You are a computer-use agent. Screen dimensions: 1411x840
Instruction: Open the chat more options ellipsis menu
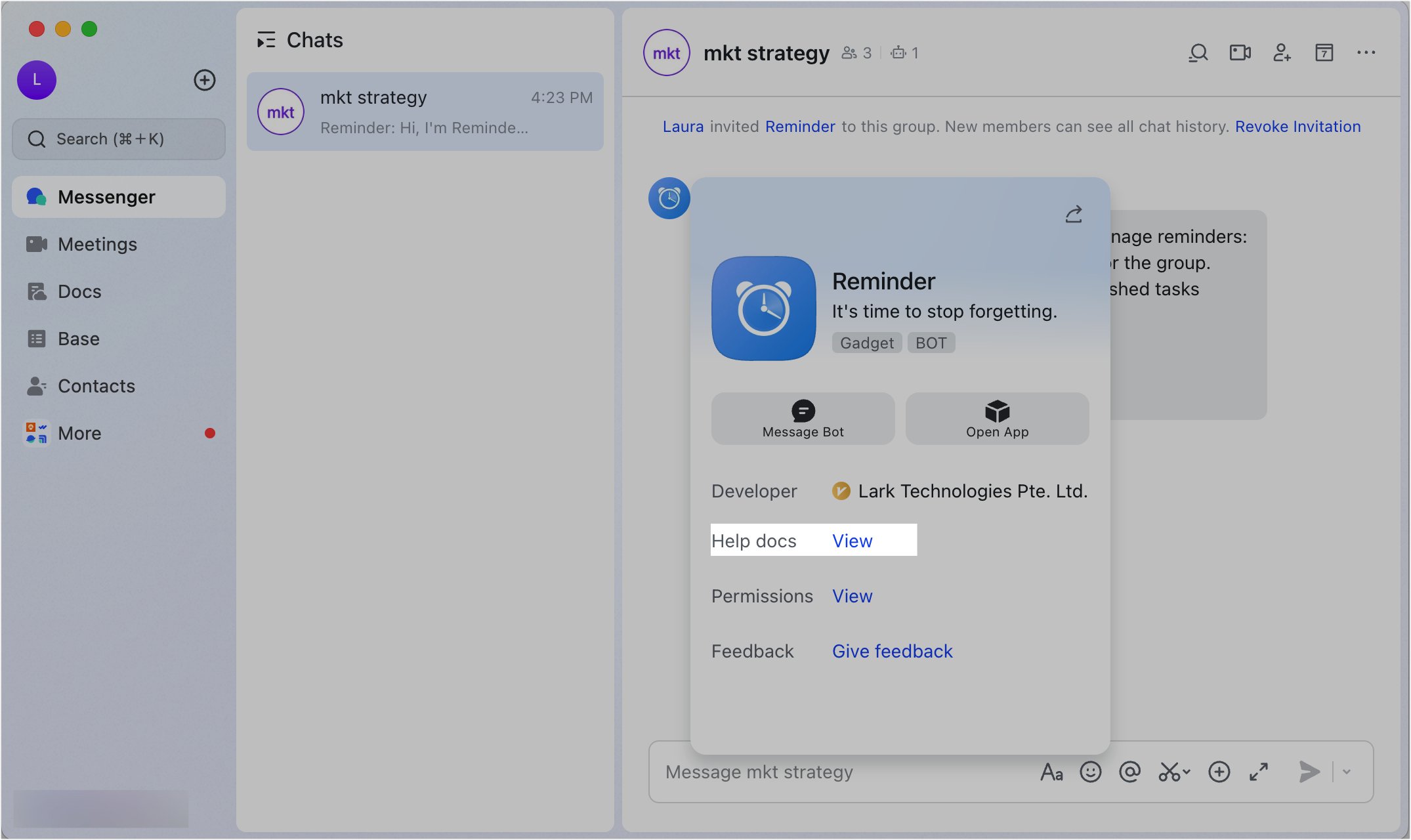[1366, 52]
